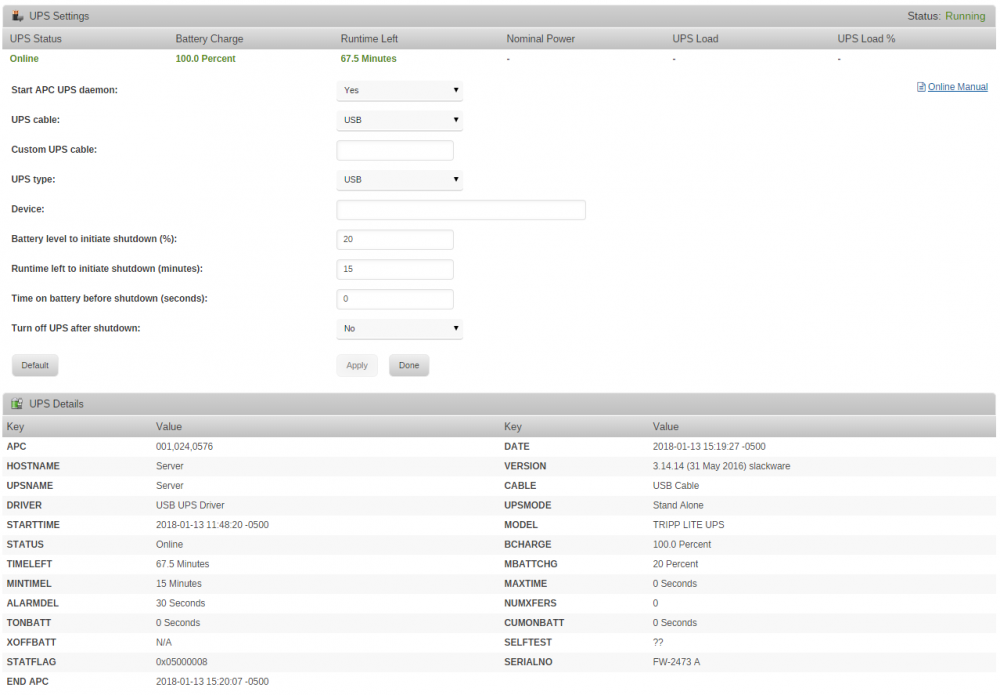The height and width of the screenshot is (695, 1000).
Task: Click the UPS Load % column header
Action: coord(866,39)
